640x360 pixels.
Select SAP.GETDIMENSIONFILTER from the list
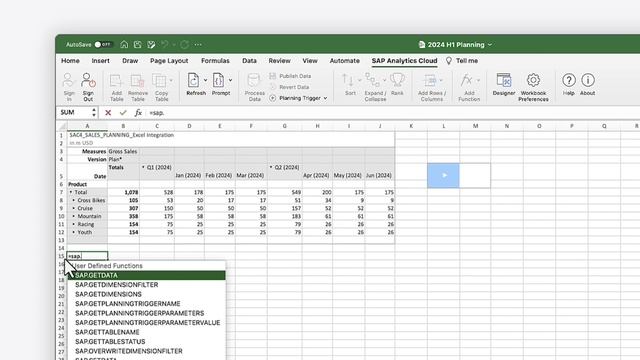(147, 285)
